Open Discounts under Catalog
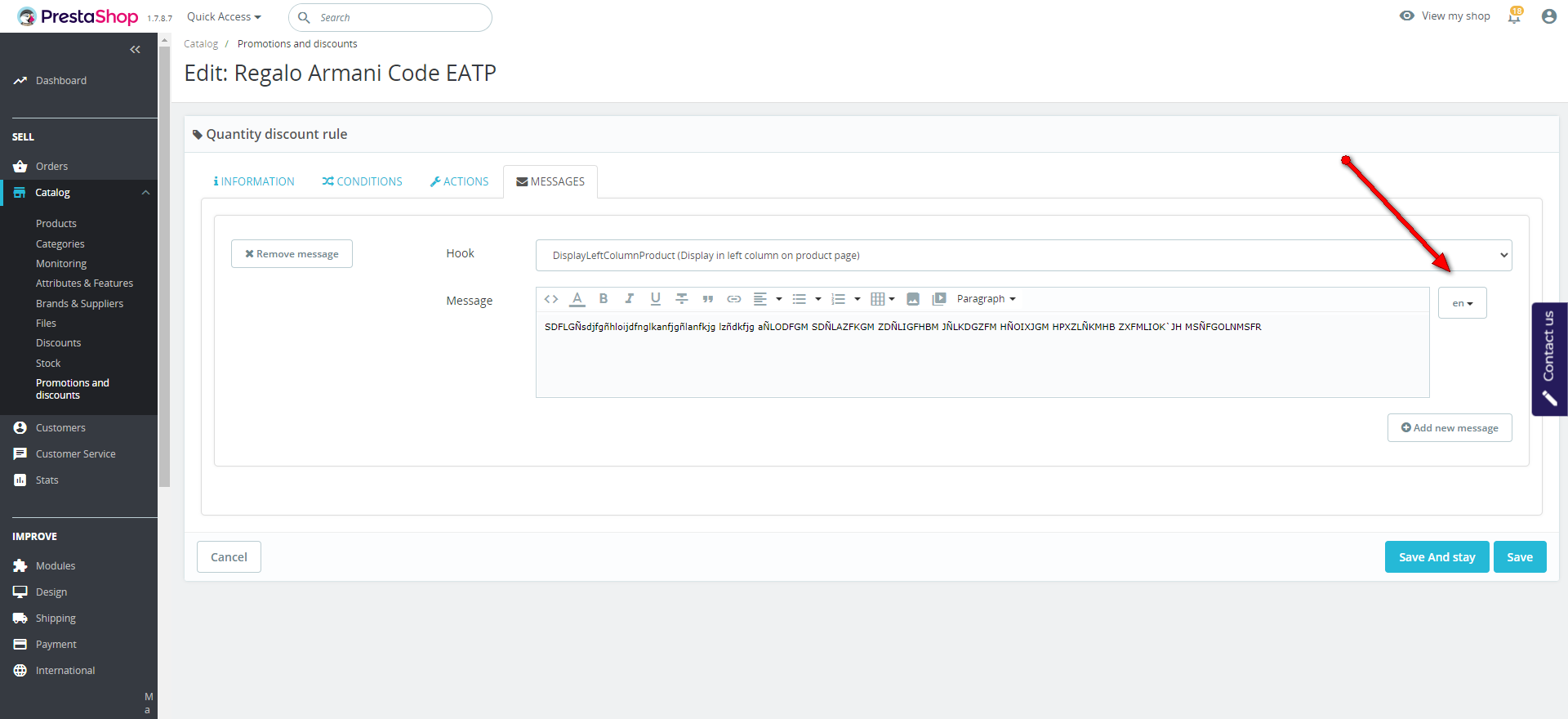1568x719 pixels. pyautogui.click(x=59, y=343)
